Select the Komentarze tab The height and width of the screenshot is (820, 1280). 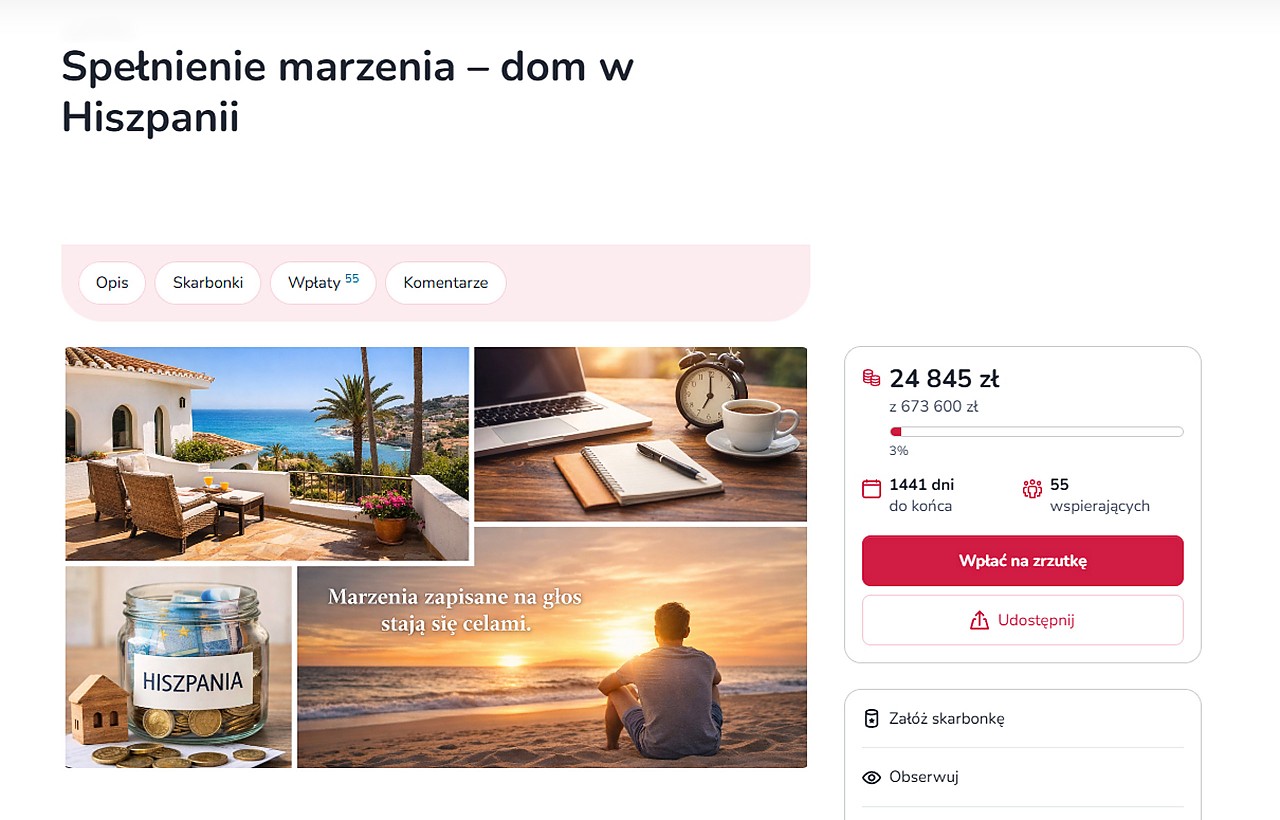point(446,283)
